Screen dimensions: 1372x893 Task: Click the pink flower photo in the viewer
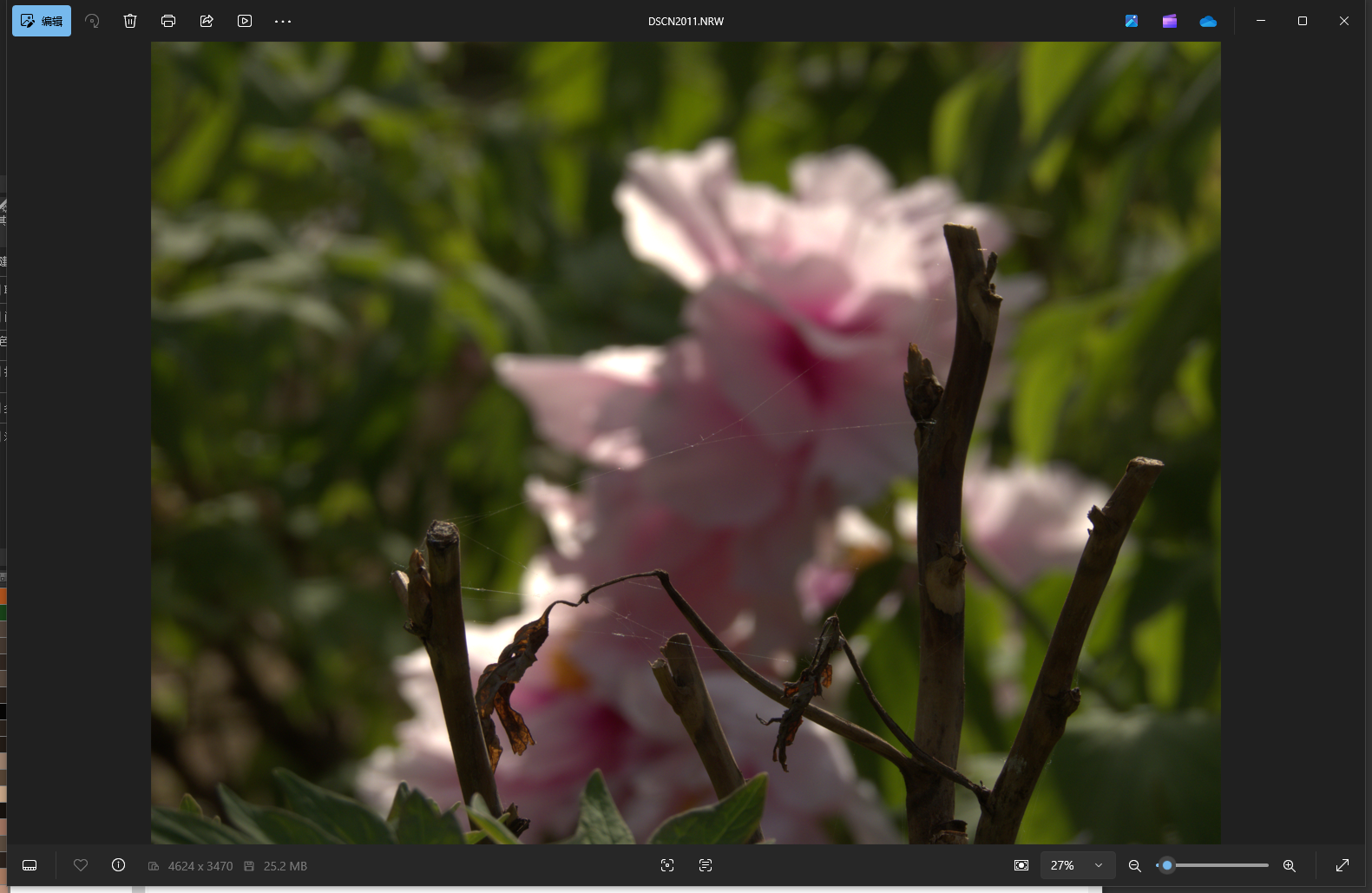(x=686, y=443)
